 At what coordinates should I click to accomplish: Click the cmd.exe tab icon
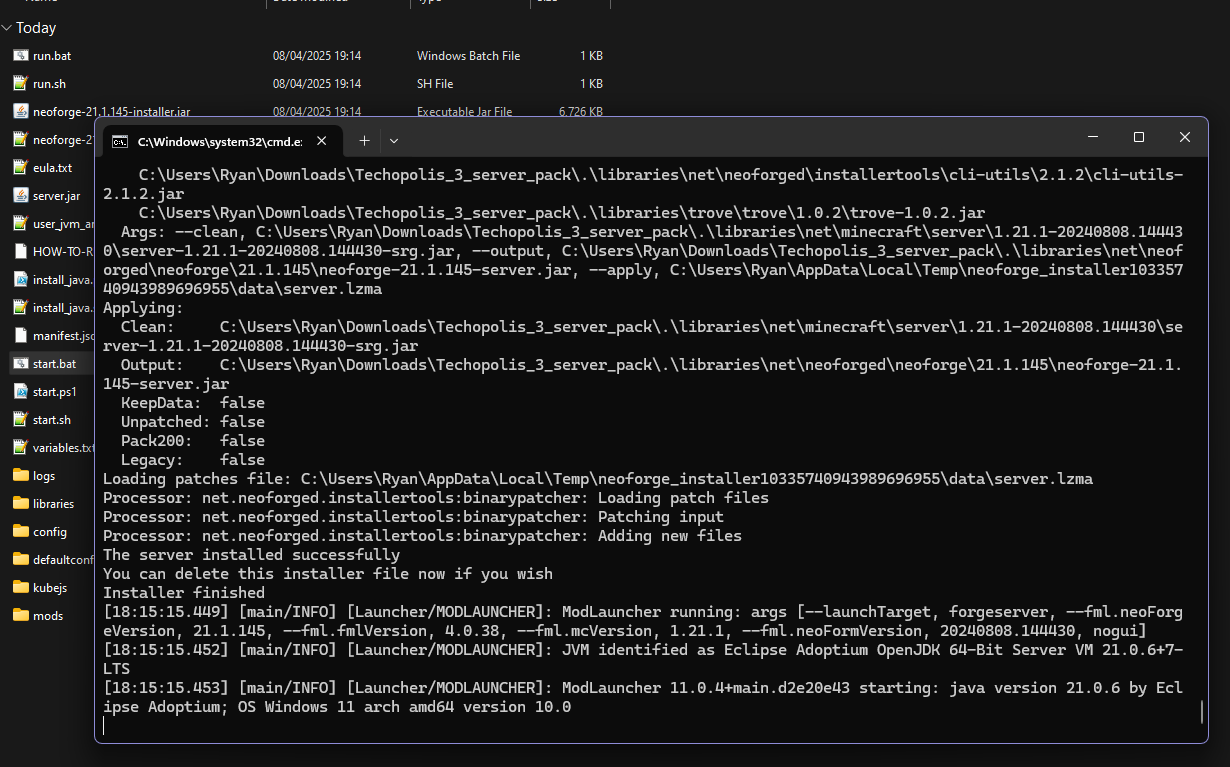pos(119,141)
